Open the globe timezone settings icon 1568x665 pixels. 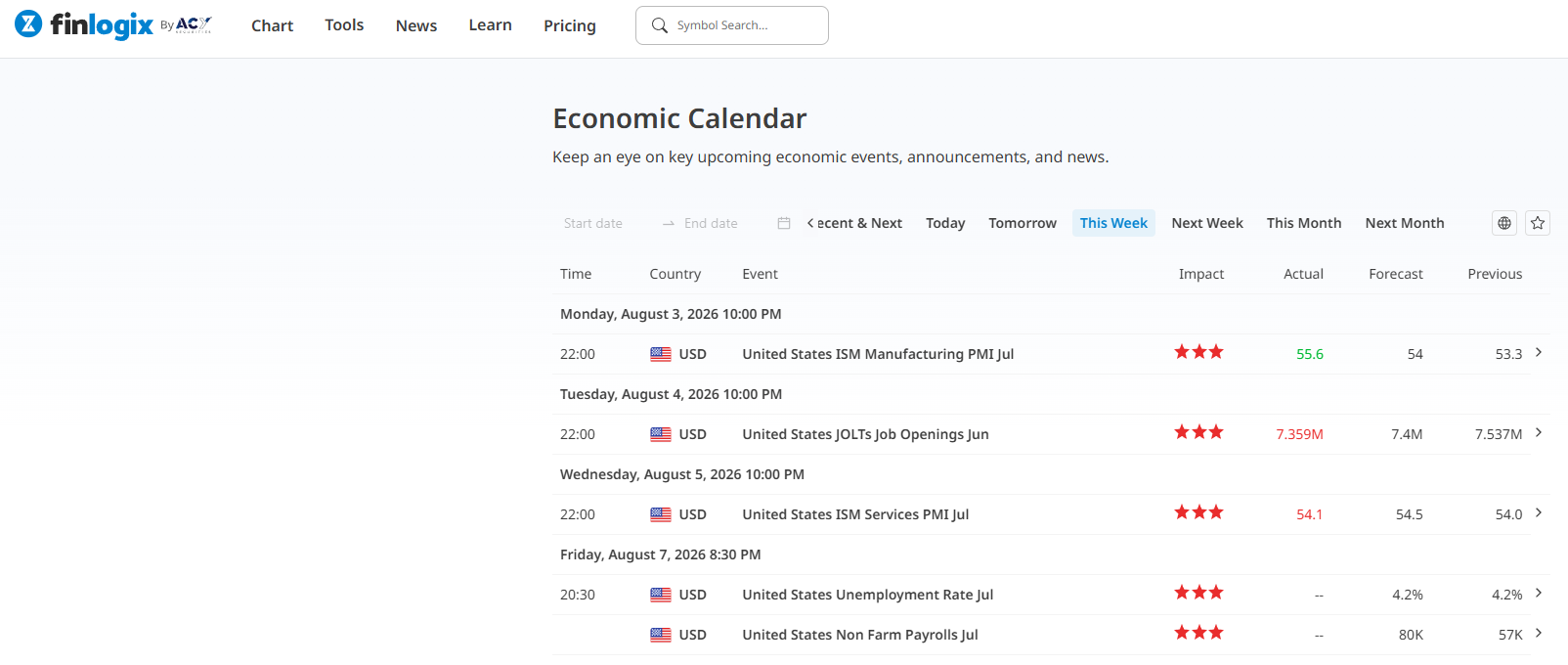coord(1504,223)
